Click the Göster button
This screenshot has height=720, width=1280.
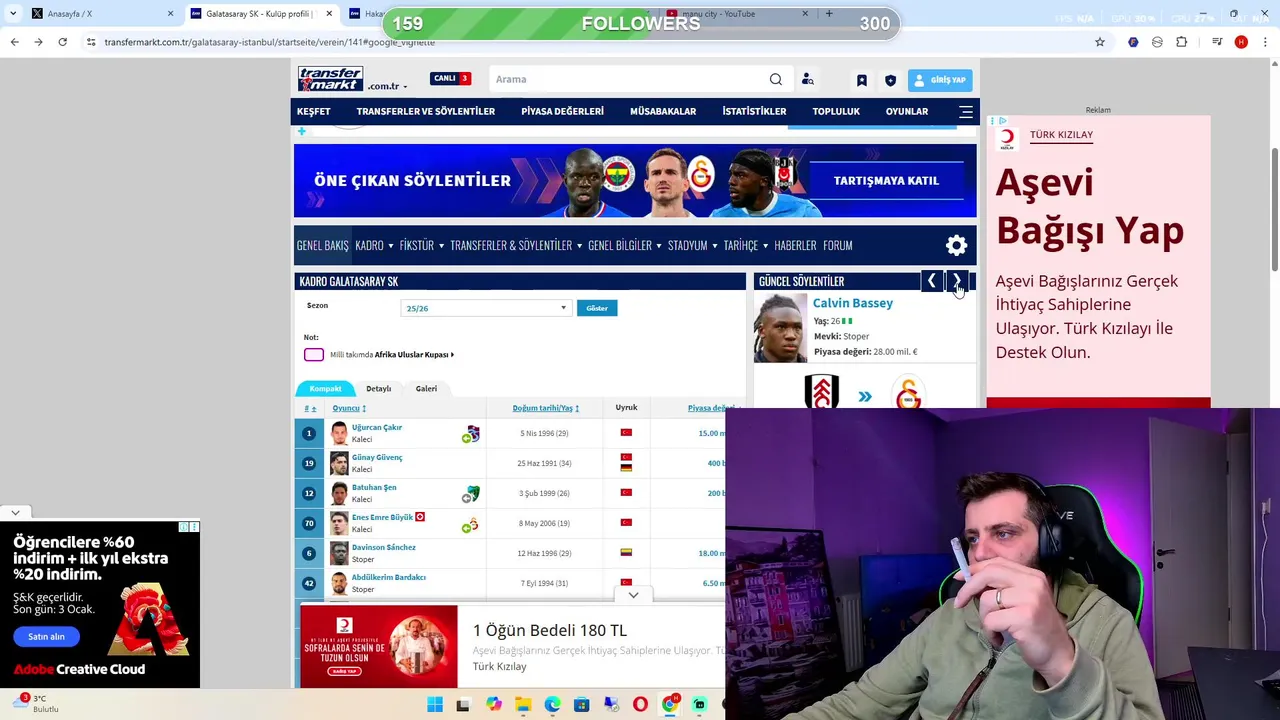(597, 308)
